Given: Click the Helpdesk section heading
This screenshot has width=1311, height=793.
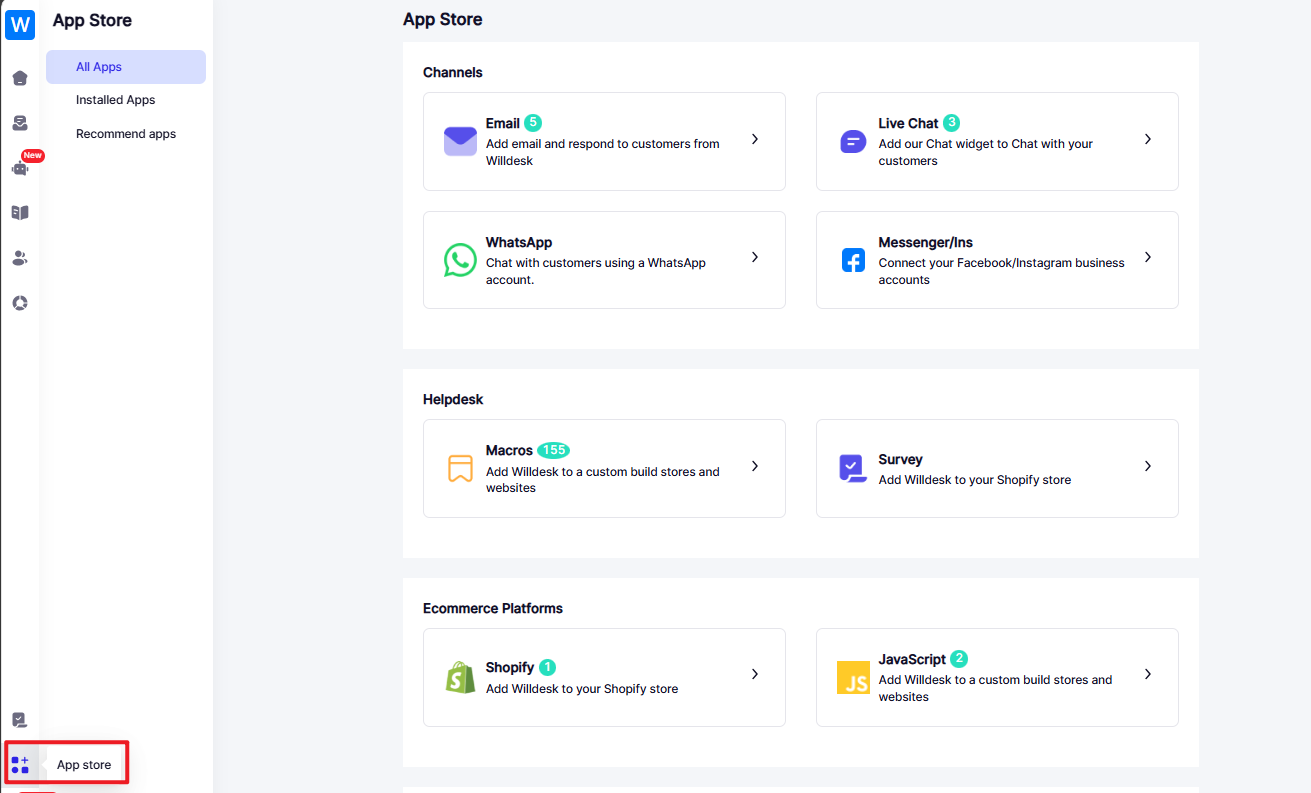Looking at the screenshot, I should point(453,399).
